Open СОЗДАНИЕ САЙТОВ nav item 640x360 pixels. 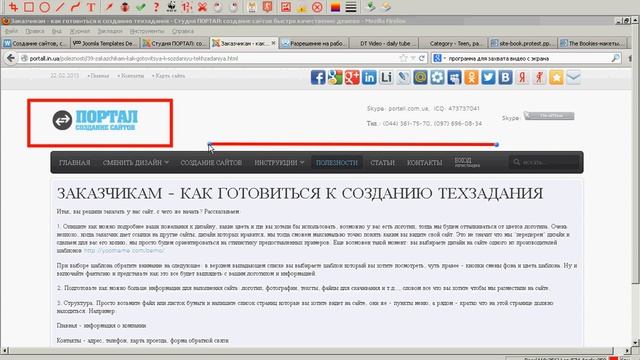[x=211, y=162]
